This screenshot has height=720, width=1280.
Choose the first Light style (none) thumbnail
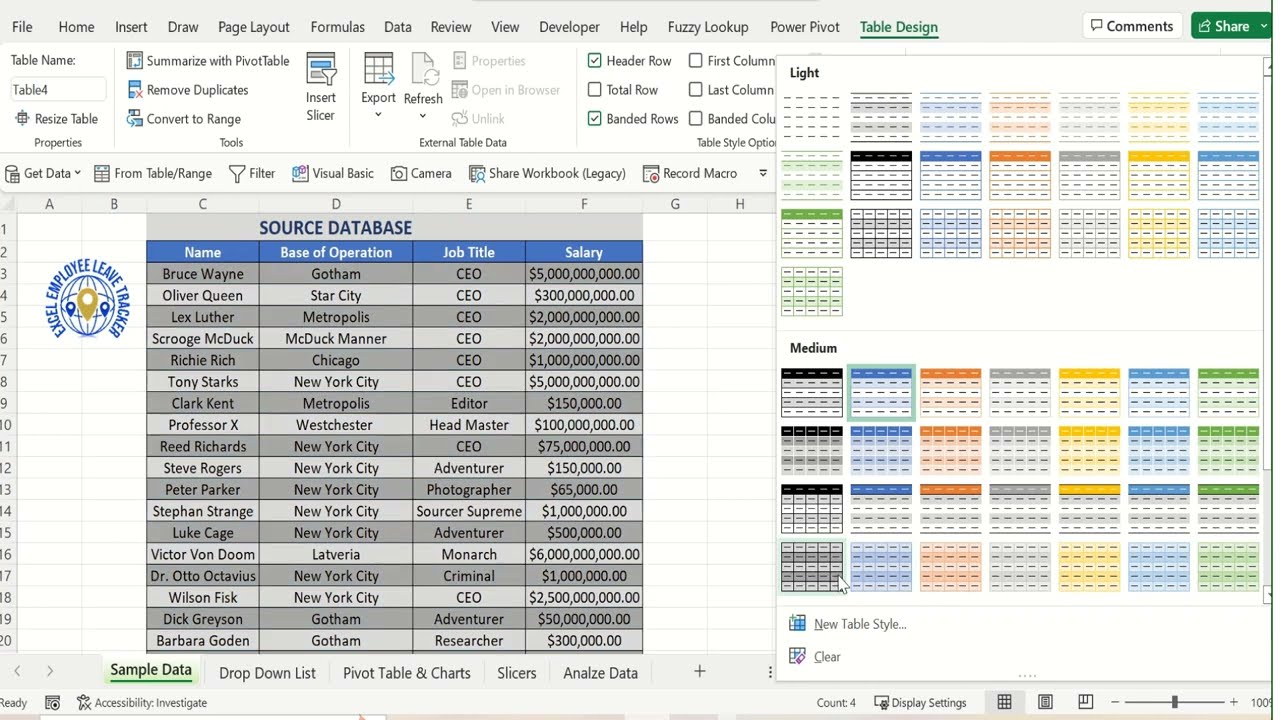pos(812,118)
